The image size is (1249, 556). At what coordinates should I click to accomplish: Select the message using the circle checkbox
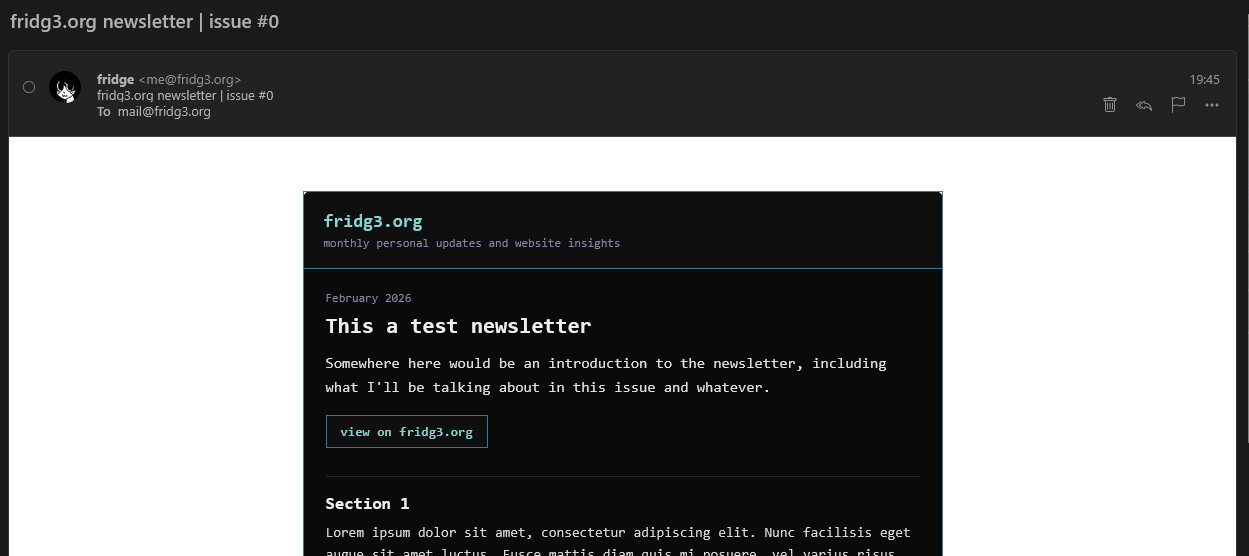pyautogui.click(x=29, y=87)
